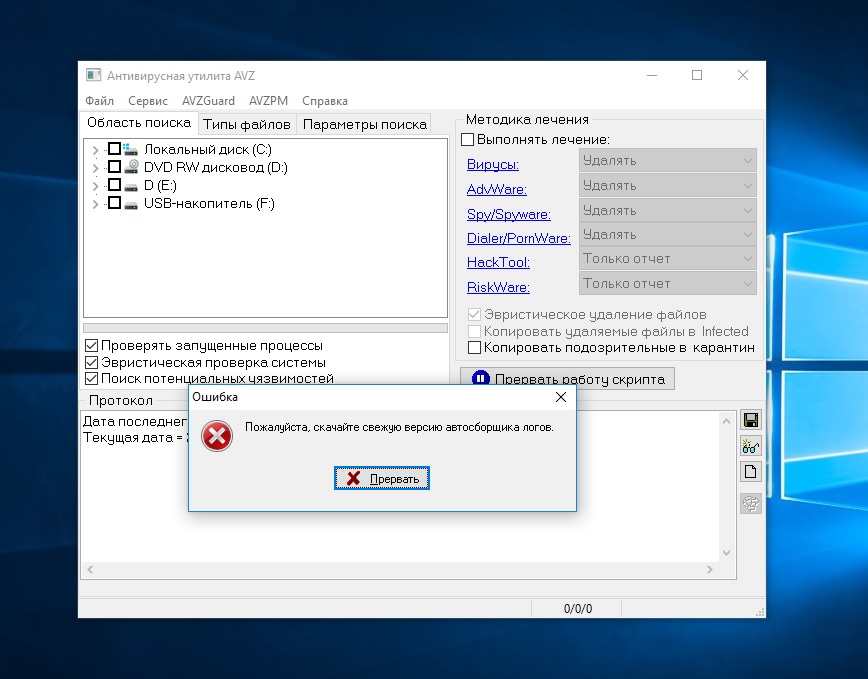Open the Файл menu

[99, 101]
